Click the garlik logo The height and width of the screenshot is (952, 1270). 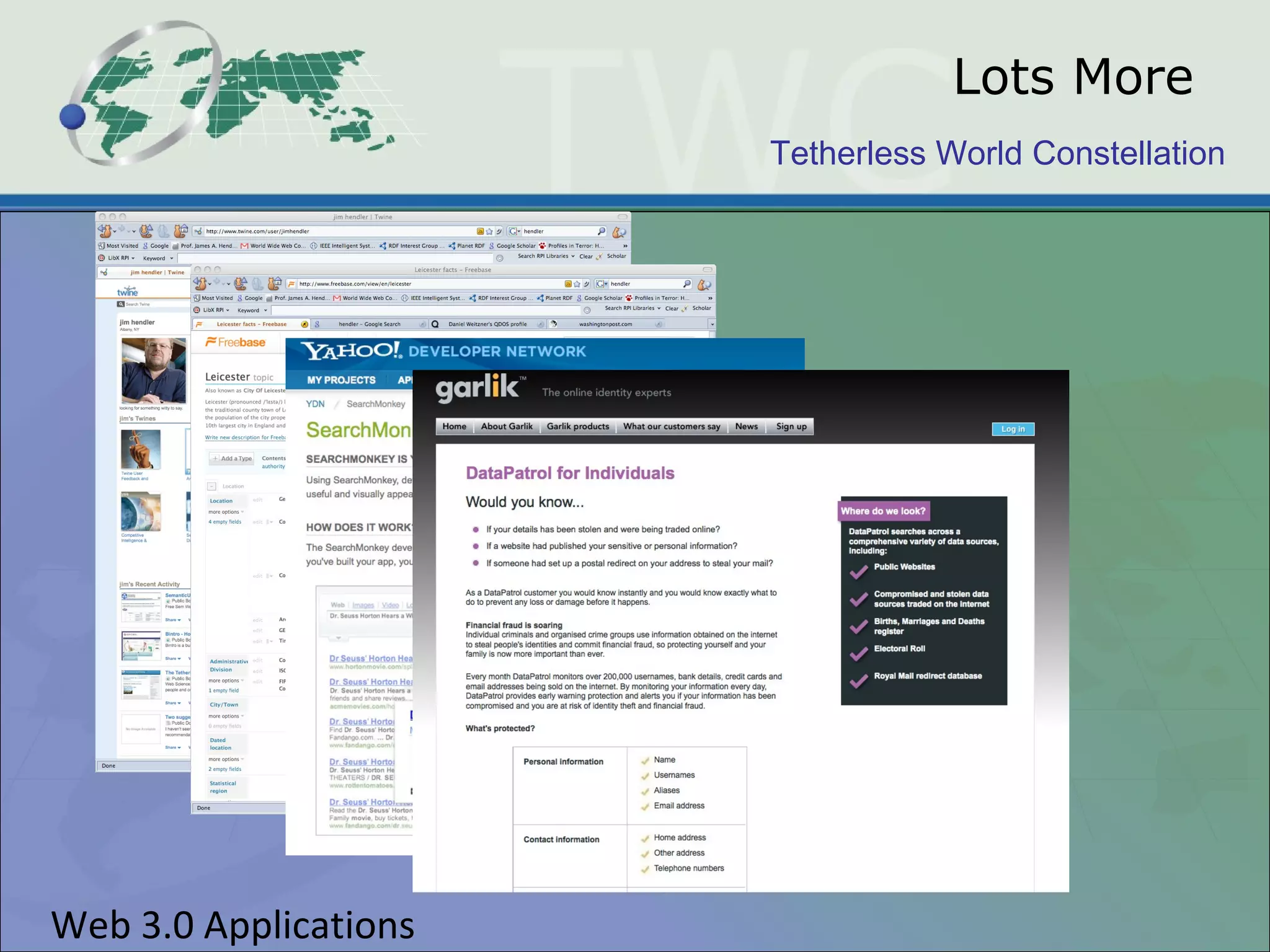coord(481,388)
